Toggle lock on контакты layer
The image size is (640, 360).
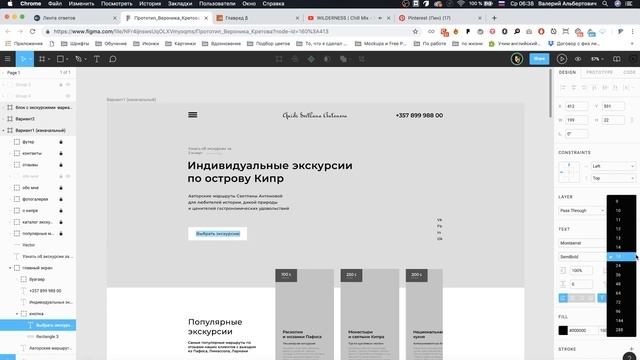click(x=61, y=153)
